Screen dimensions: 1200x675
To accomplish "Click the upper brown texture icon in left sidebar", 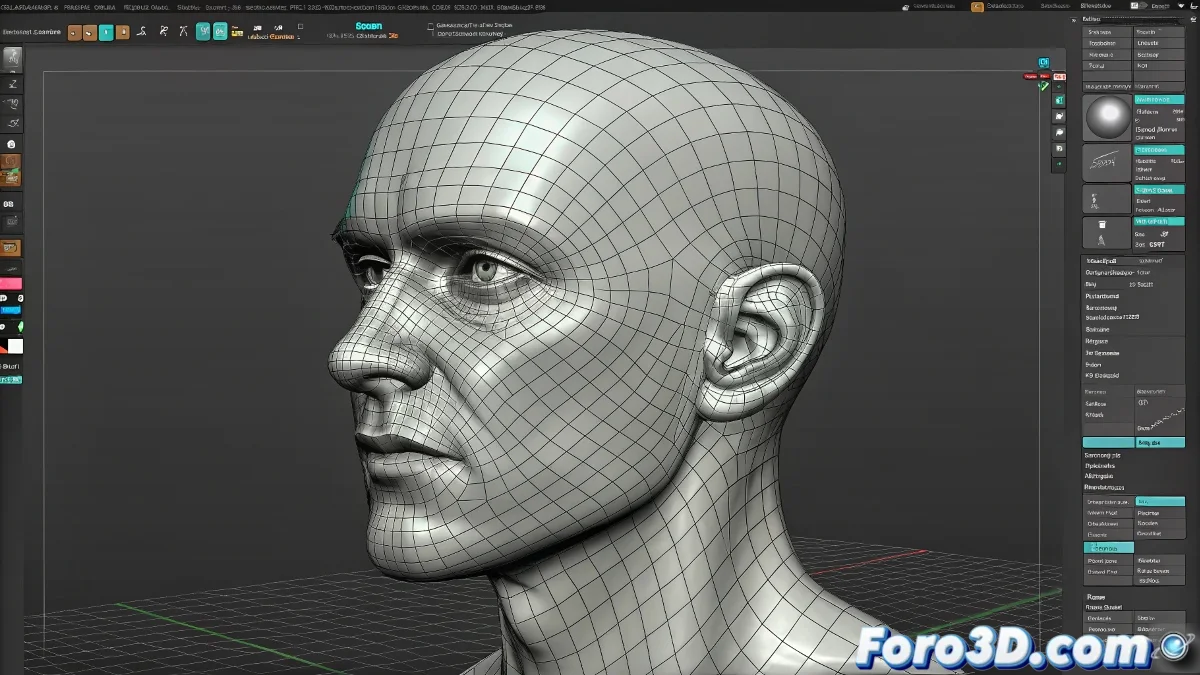I will tap(11, 162).
